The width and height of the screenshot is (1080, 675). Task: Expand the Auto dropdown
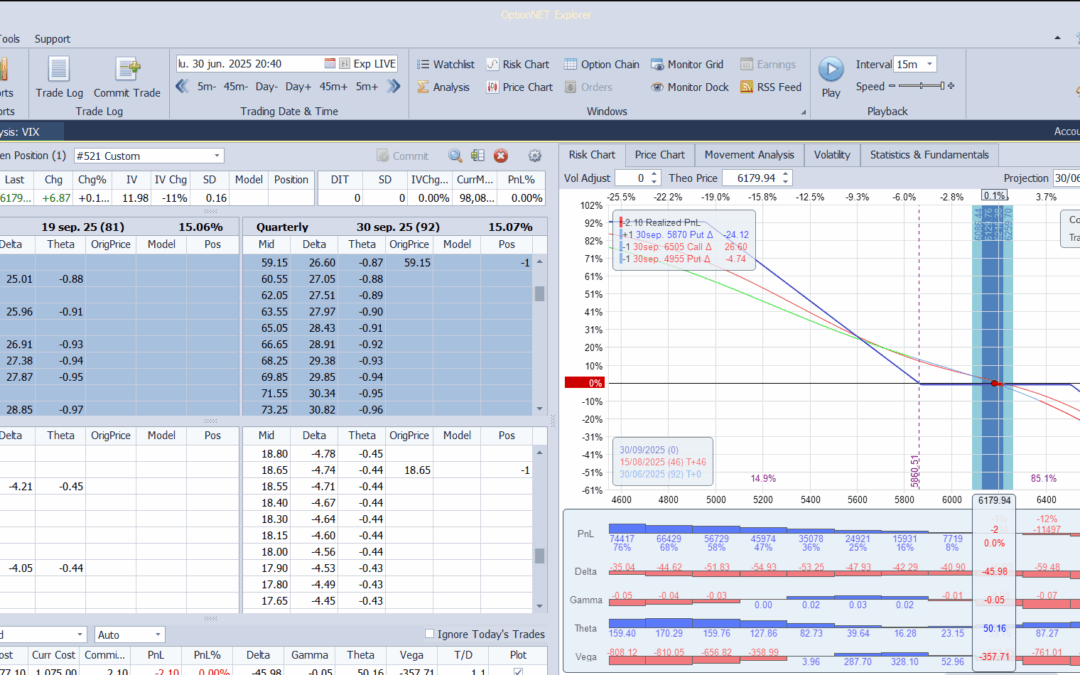(157, 635)
